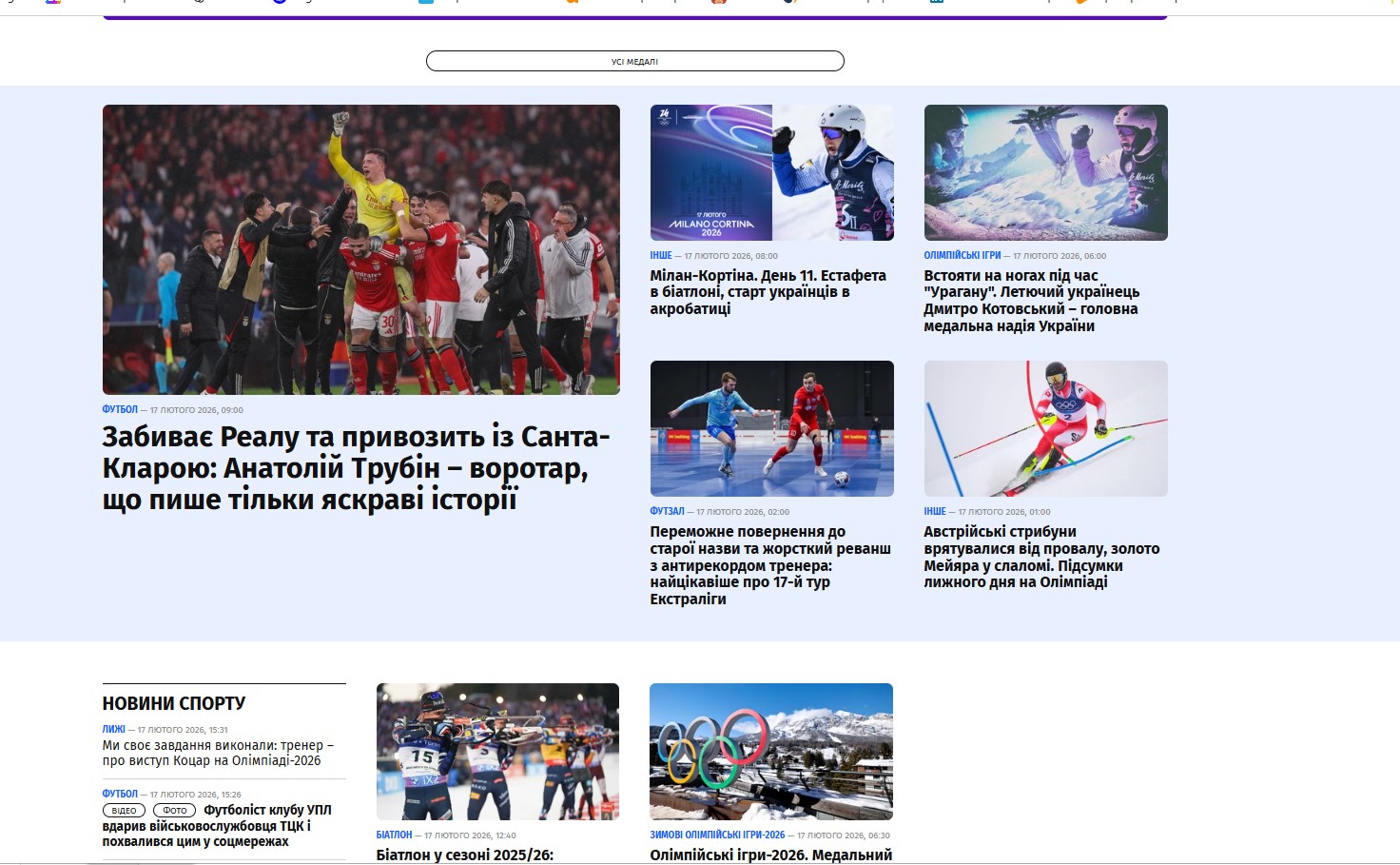
Task: Click the 'ОЛІМПІЙСЬКІ ІГРИ' category tag
Action: (x=962, y=256)
